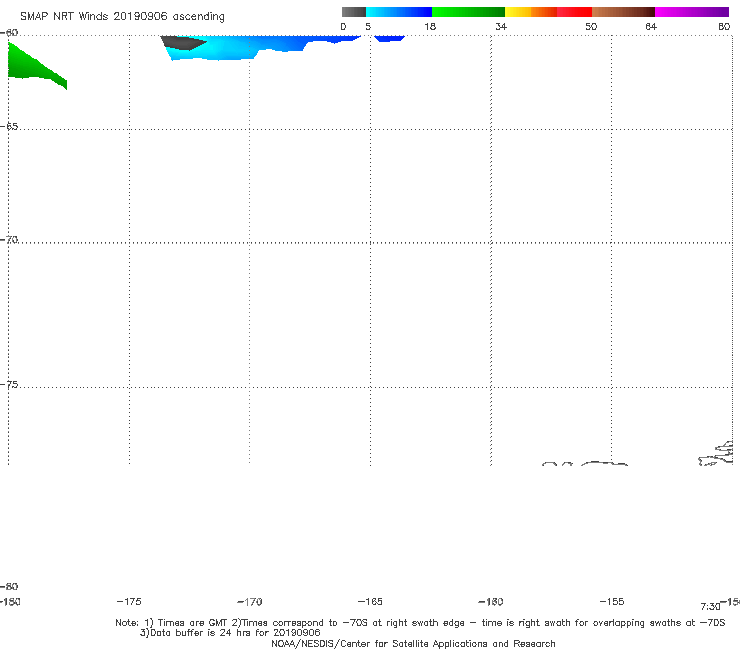Click the colorbar value label 64
The image size is (740, 650).
coord(651,27)
